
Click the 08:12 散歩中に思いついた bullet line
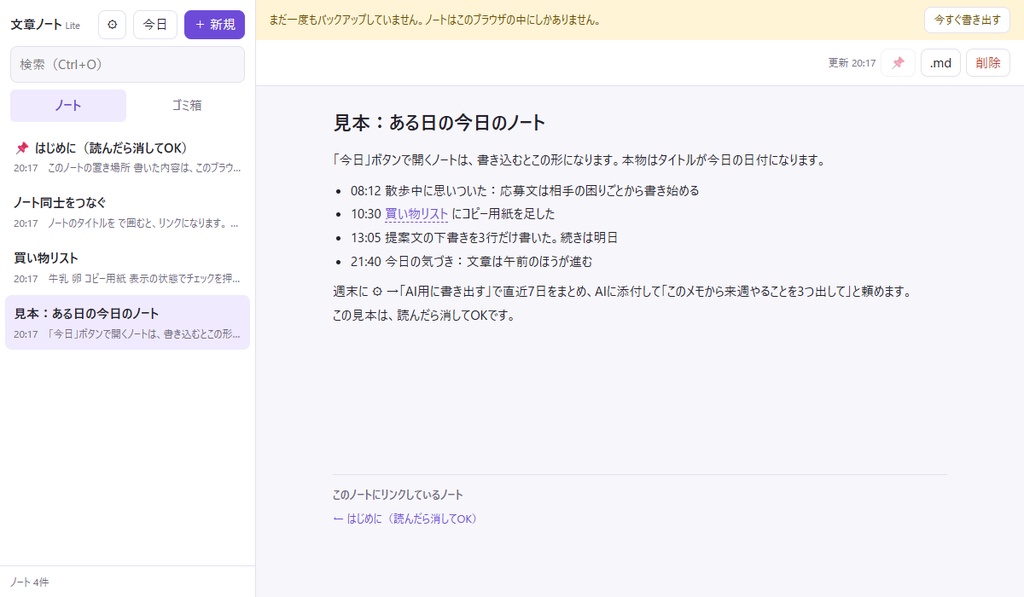click(525, 191)
